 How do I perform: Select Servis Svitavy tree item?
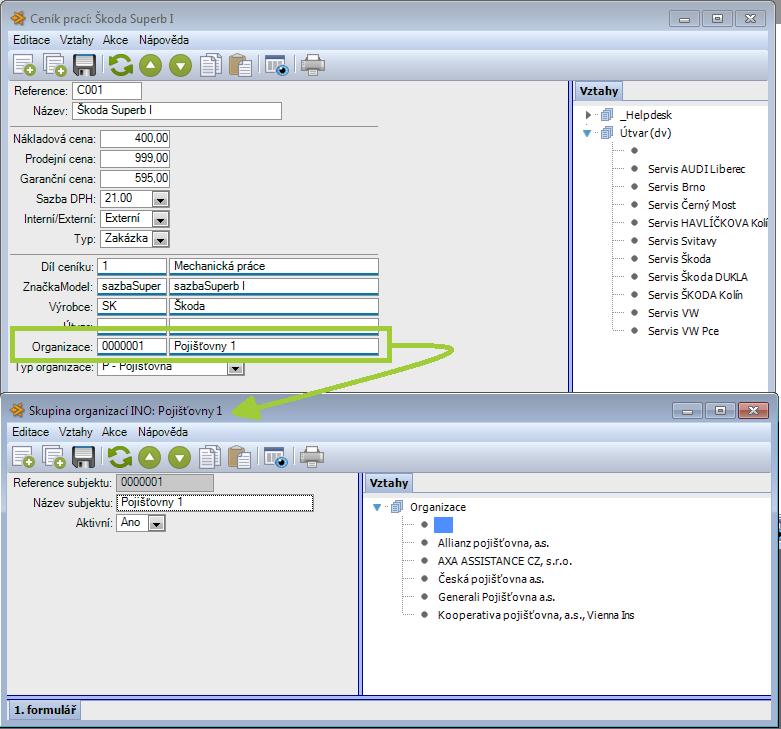point(682,241)
